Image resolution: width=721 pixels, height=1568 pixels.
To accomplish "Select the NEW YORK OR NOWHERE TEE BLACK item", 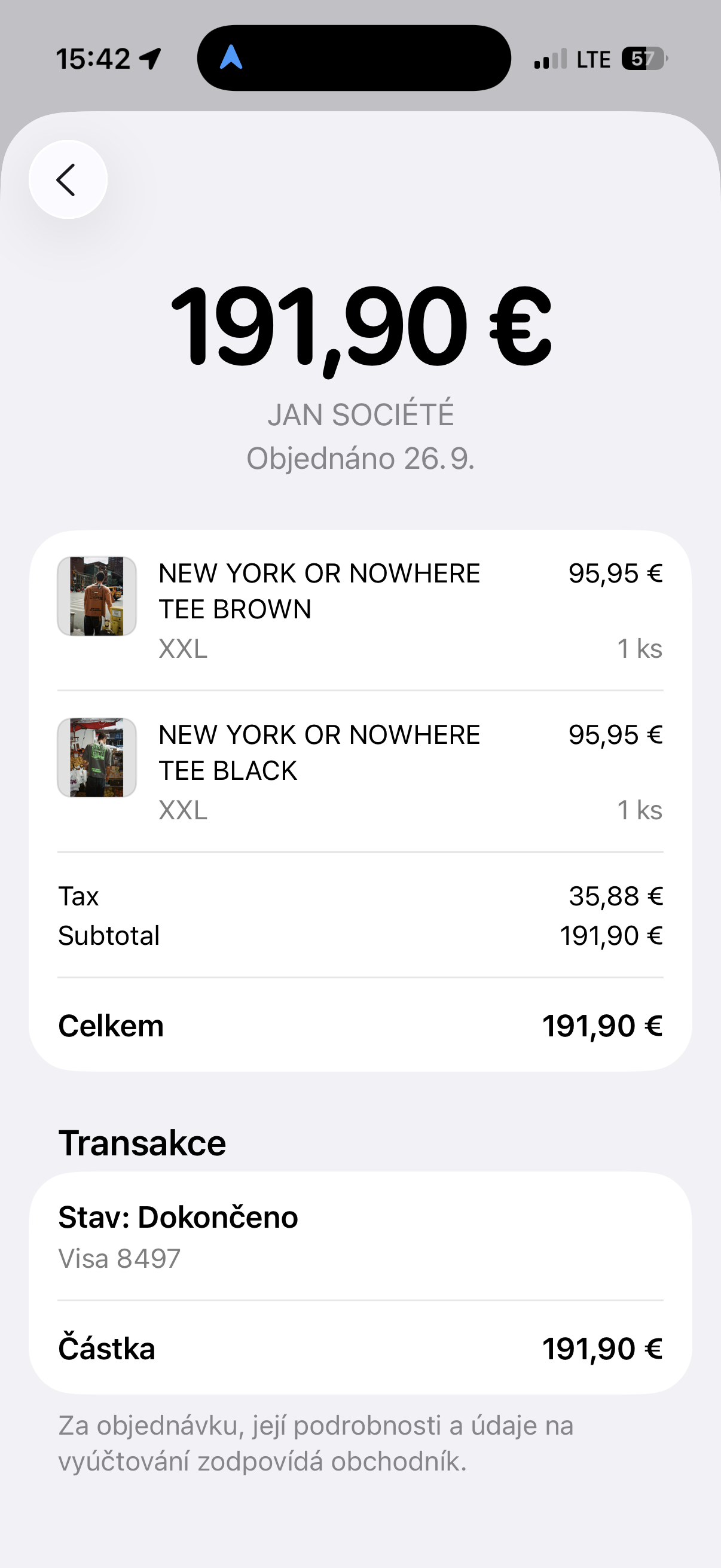I will pos(319,752).
